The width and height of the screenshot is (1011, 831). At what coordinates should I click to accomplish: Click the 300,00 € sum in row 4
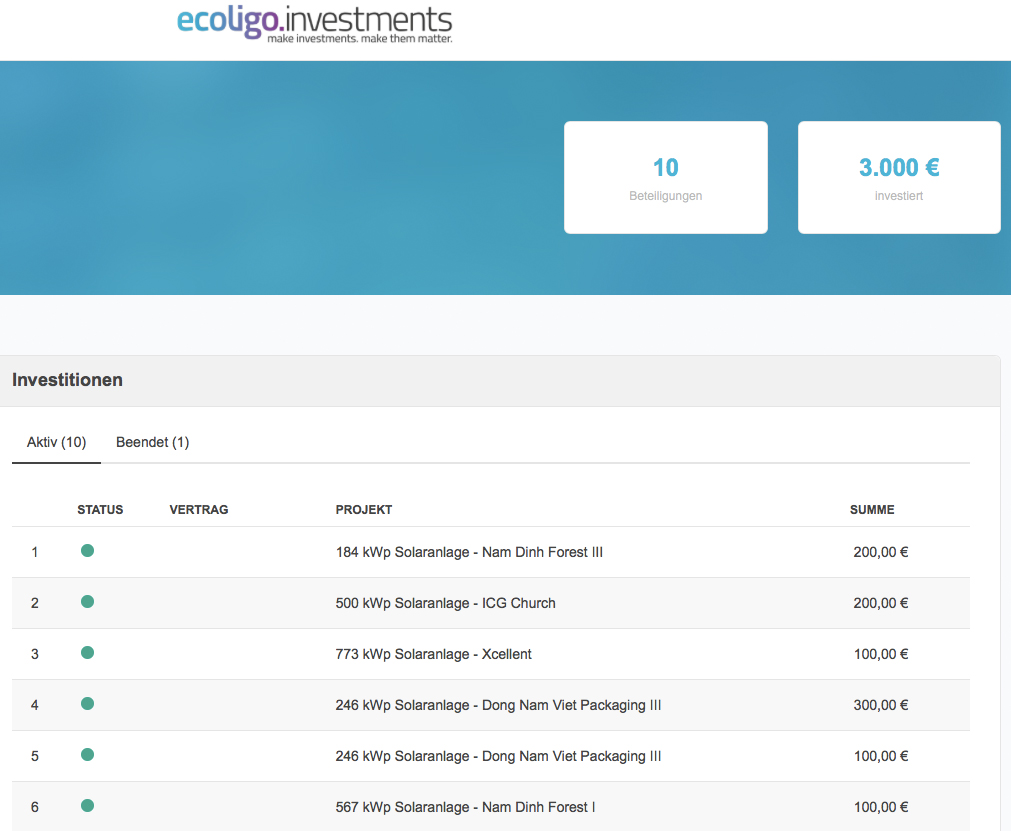(x=881, y=705)
